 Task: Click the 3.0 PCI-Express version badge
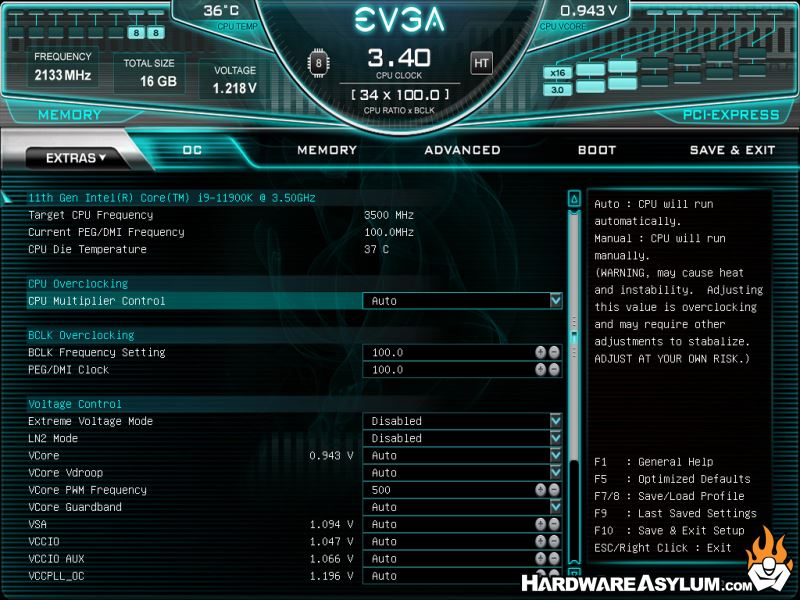coord(558,90)
